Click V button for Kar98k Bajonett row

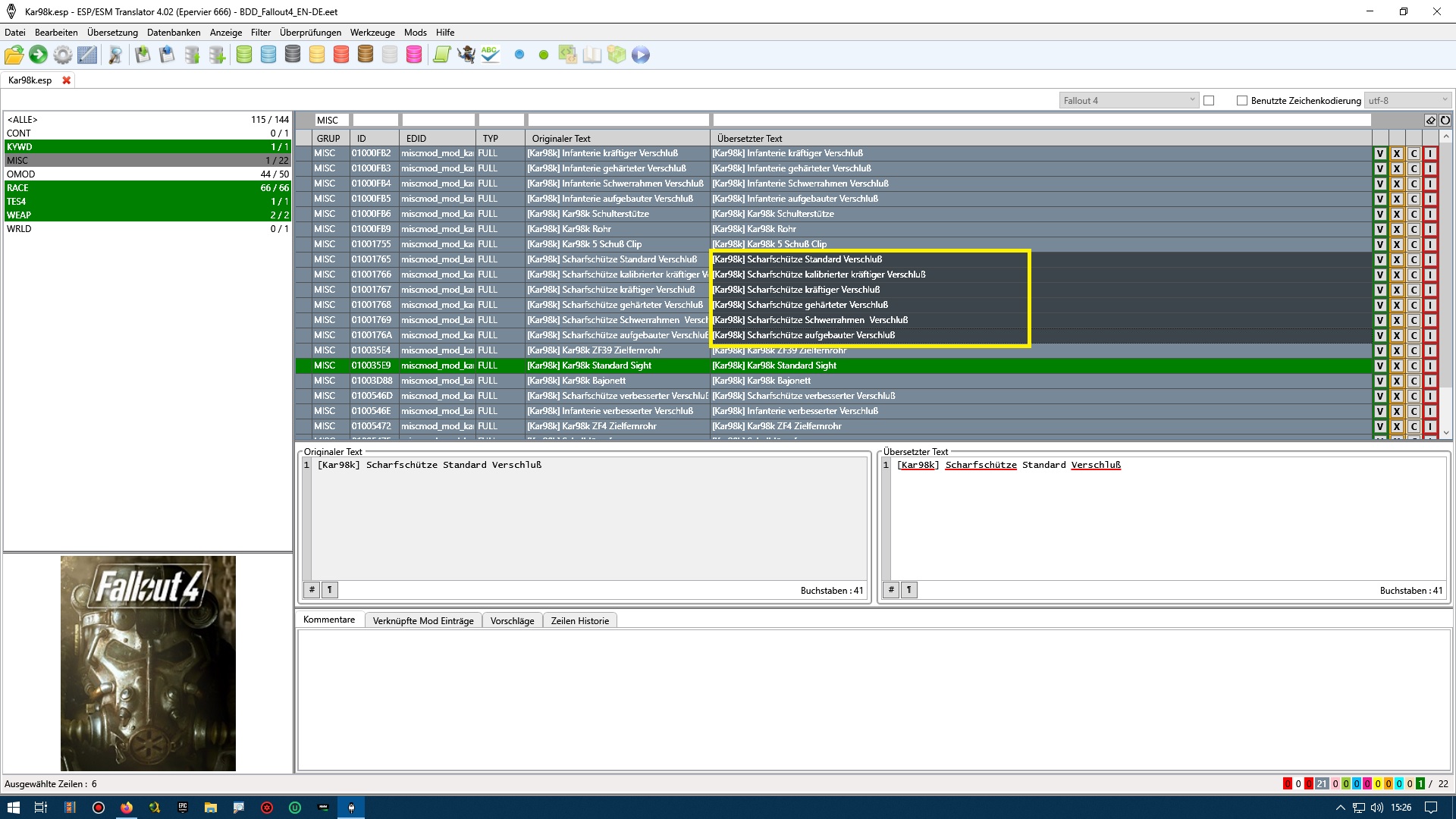1380,381
